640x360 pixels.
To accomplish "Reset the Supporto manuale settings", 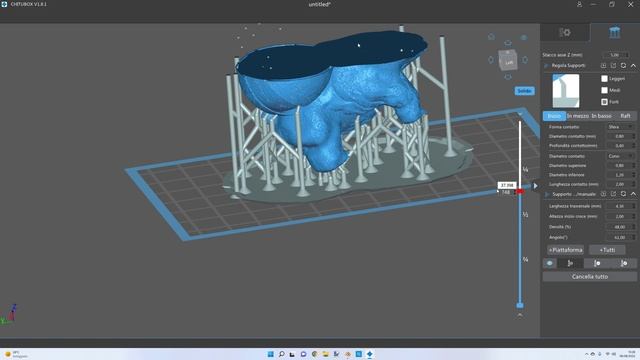I will pos(623,194).
